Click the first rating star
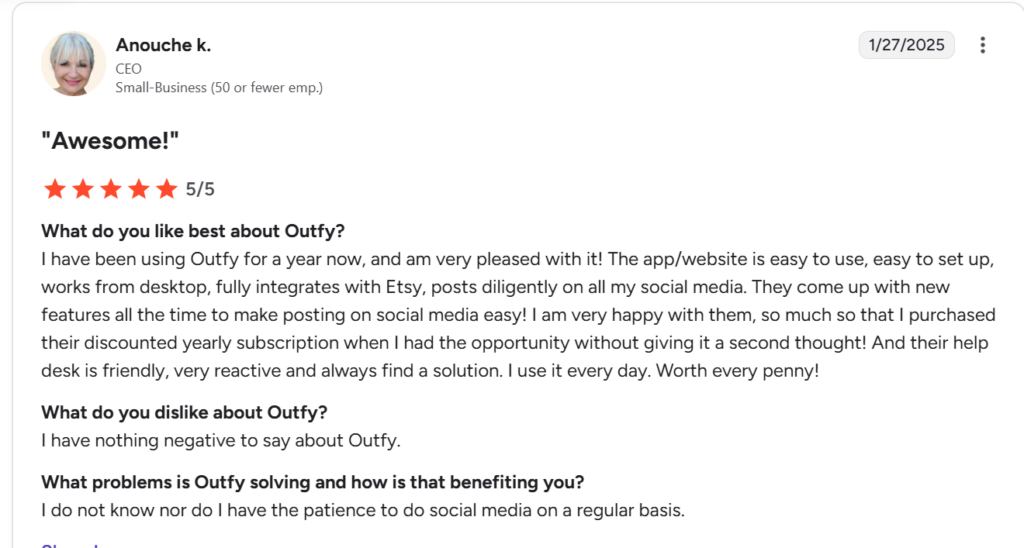1024x548 pixels. (x=54, y=189)
